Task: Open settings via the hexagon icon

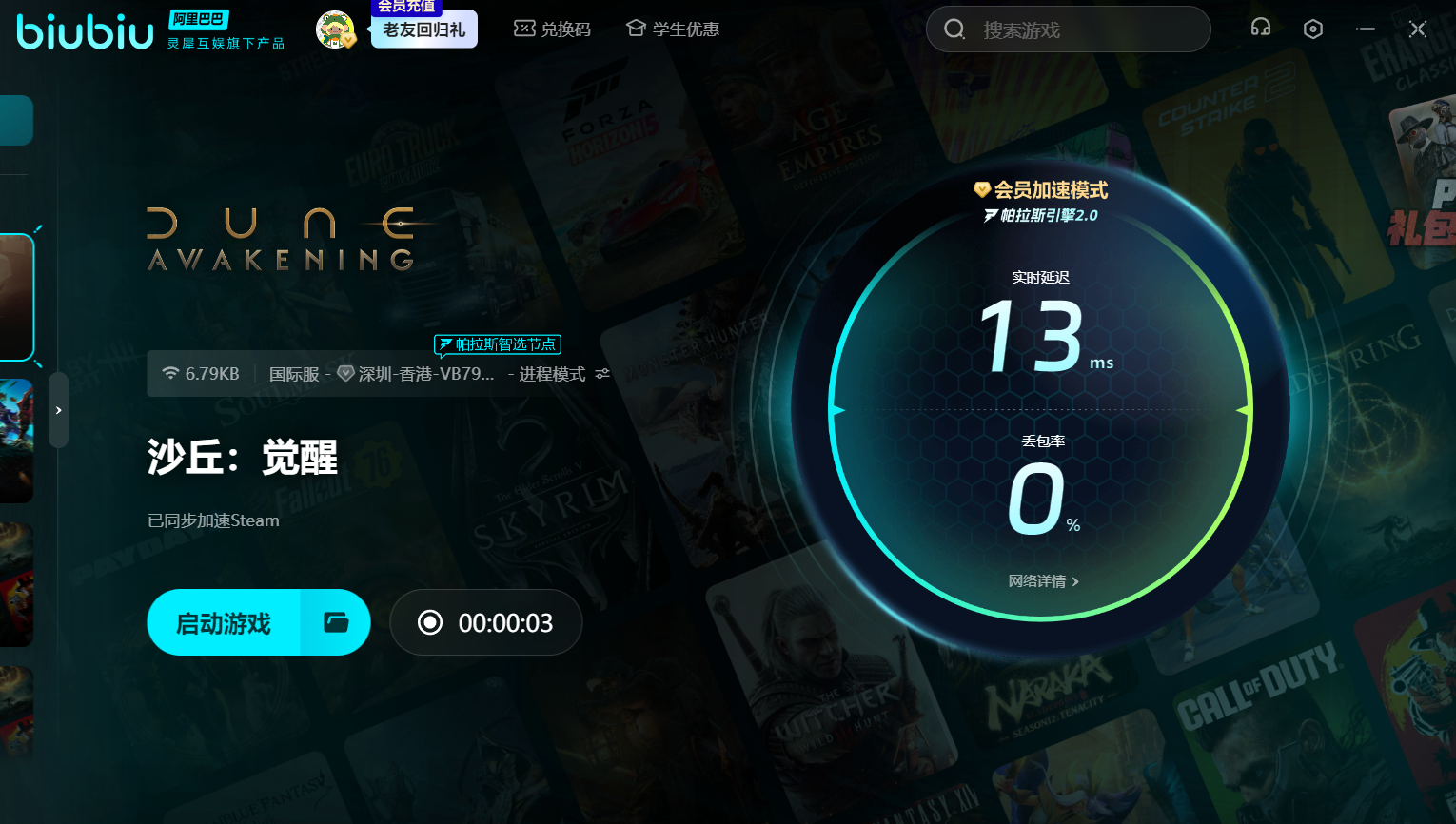Action: pos(1313,29)
